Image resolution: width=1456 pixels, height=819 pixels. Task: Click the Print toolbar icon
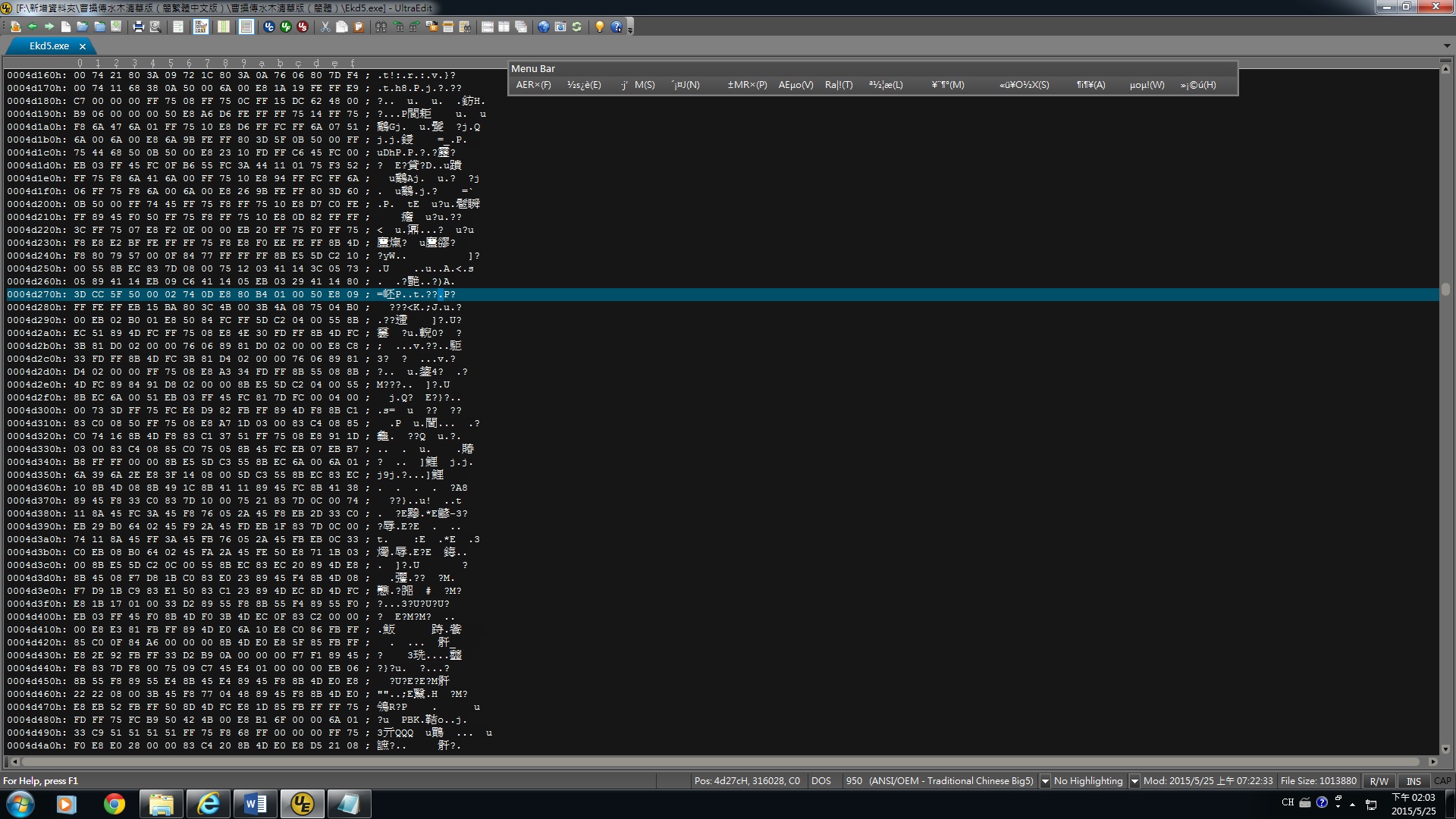click(138, 27)
